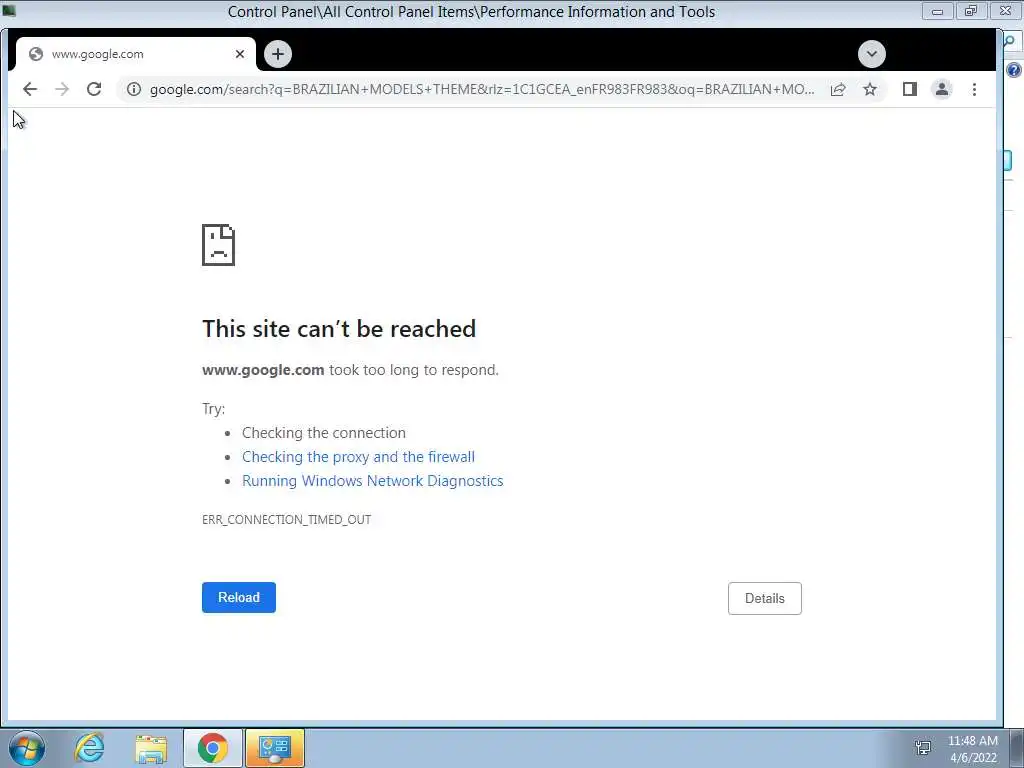Switch to Control Panel taskbar item
Image resolution: width=1024 pixels, height=768 pixels.
point(275,748)
